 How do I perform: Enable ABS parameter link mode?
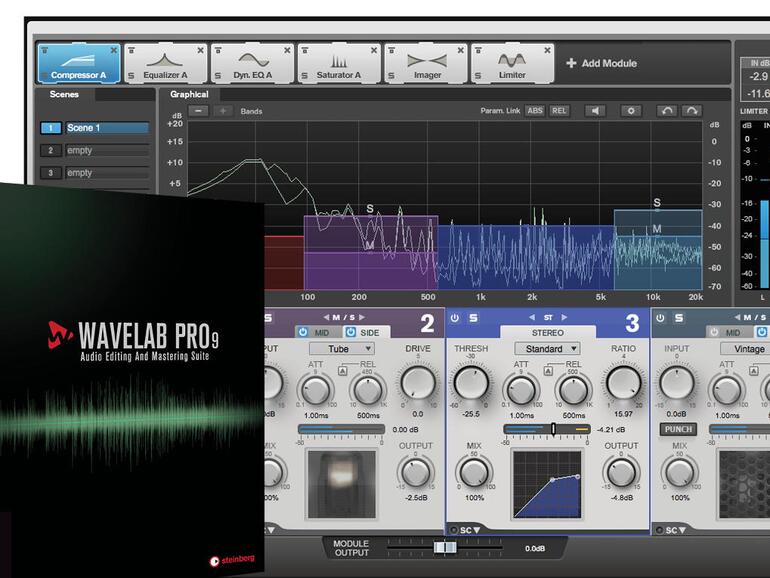tap(535, 111)
